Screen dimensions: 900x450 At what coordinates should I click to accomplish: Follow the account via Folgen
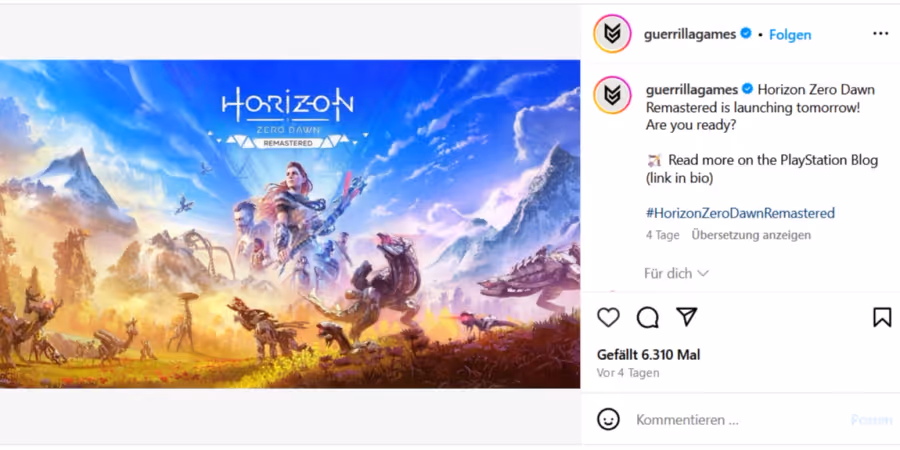[790, 34]
